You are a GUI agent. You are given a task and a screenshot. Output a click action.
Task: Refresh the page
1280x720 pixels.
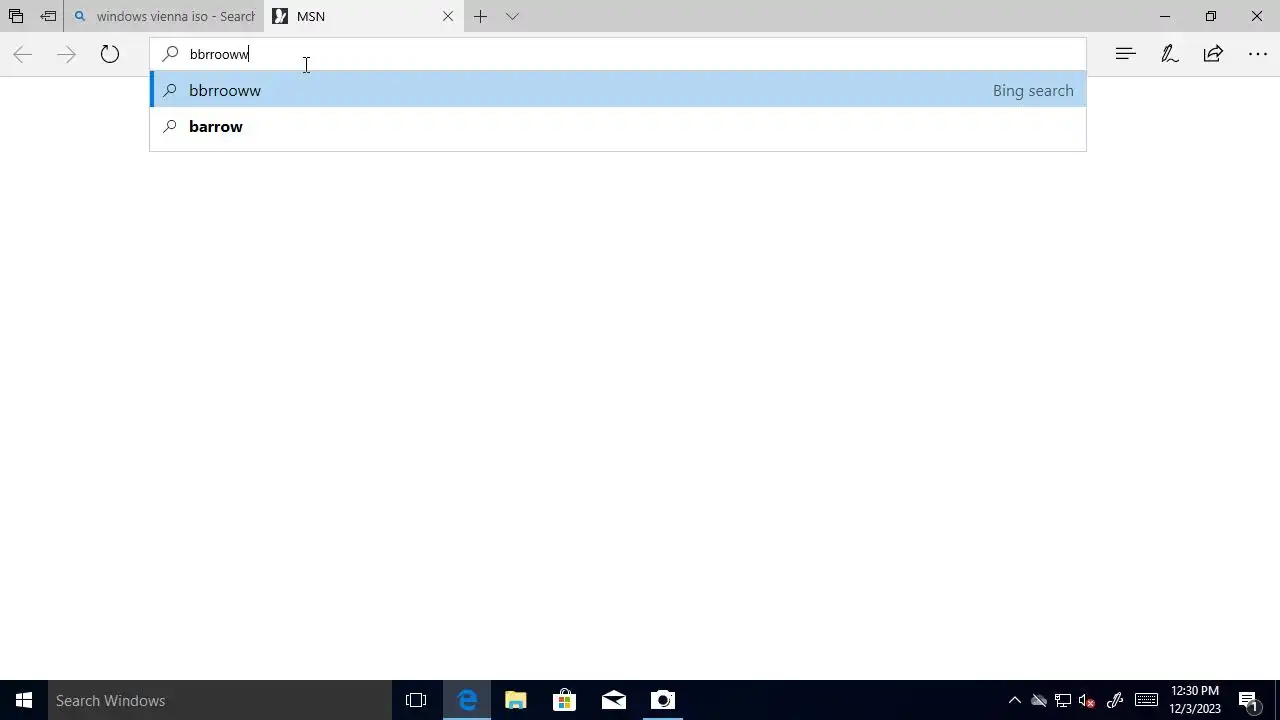pyautogui.click(x=110, y=54)
